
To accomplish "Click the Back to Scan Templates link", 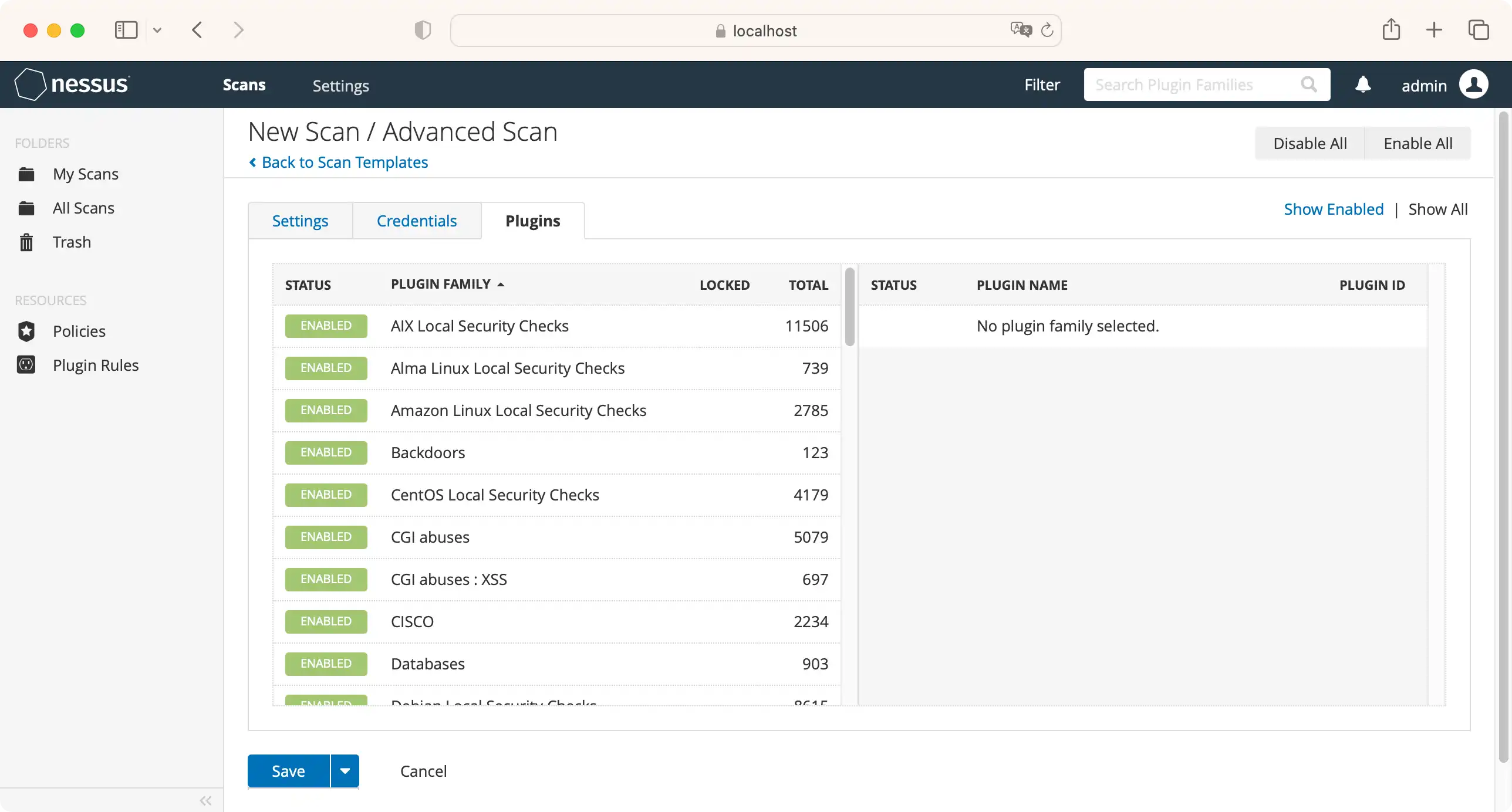I will click(344, 162).
